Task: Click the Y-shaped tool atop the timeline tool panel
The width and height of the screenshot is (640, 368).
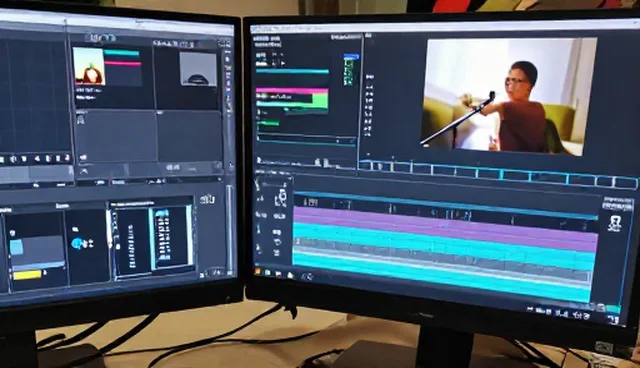Action: pos(257,185)
